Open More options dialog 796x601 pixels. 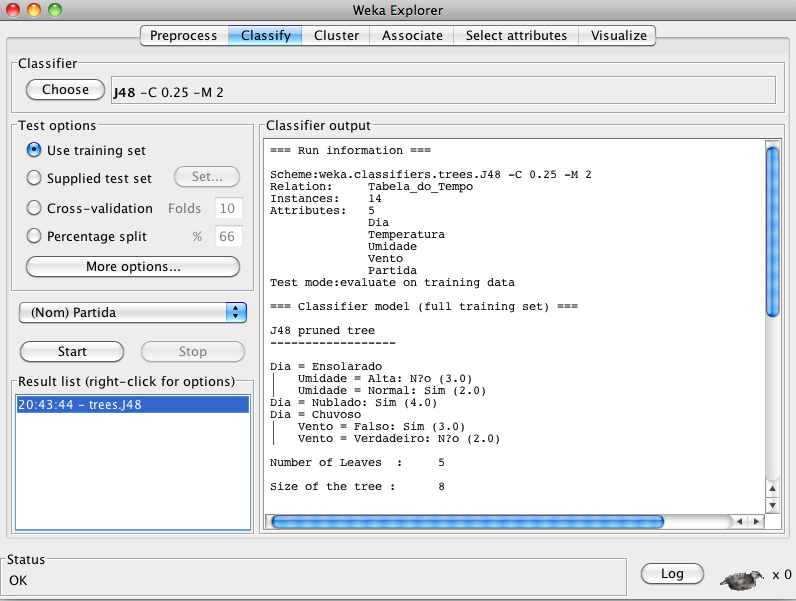[133, 267]
